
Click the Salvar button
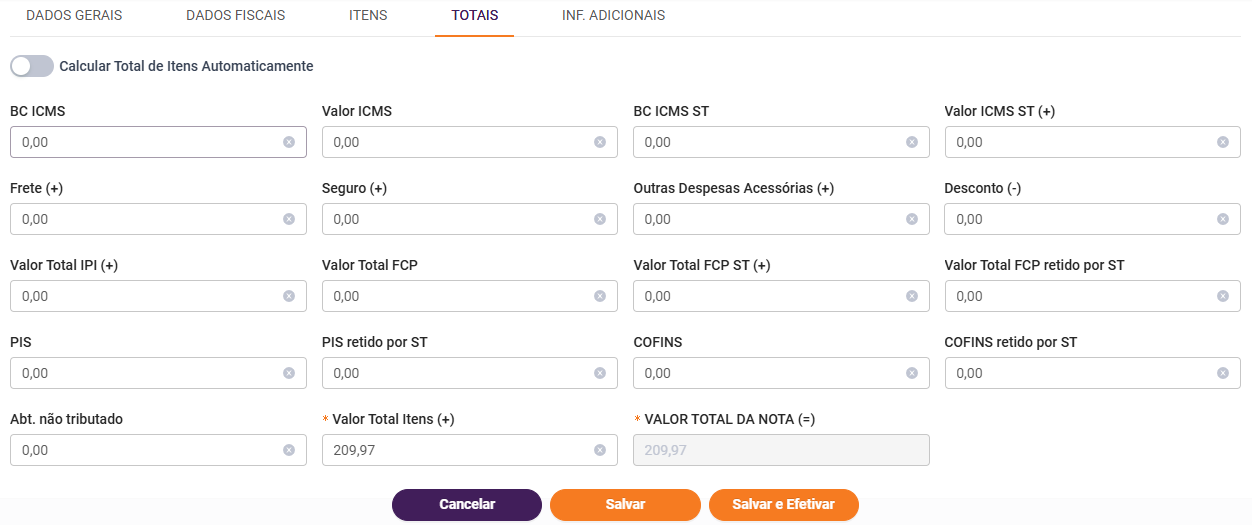(x=625, y=505)
